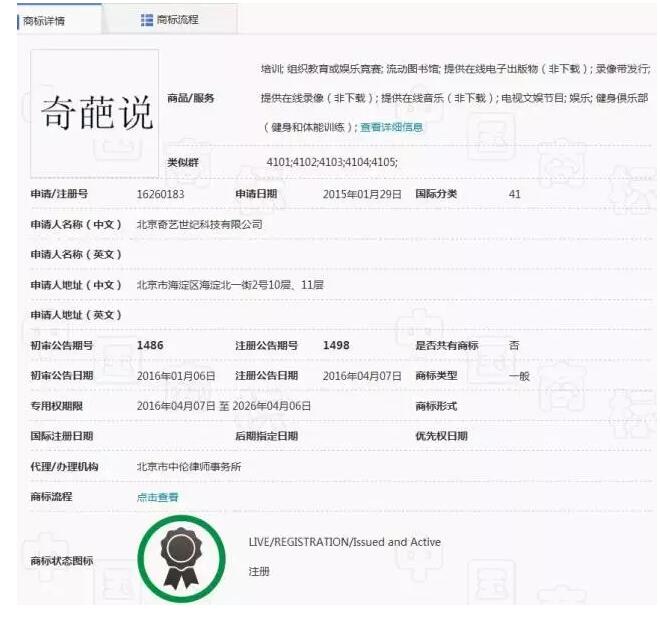
Task: Click the 申请人名称（英文） label
Action: [76, 254]
